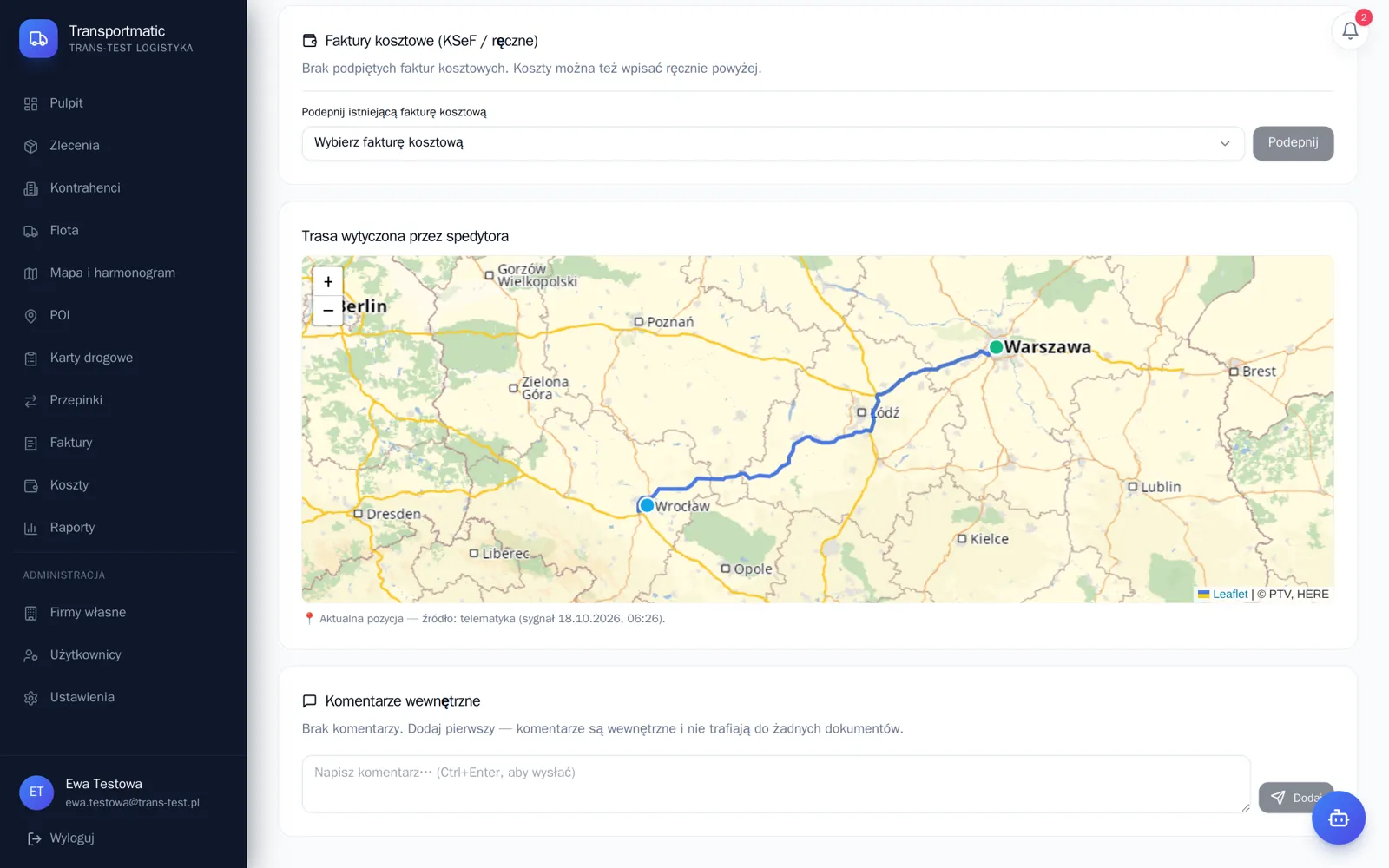
Task: Click the POI pin icon
Action: click(x=31, y=316)
